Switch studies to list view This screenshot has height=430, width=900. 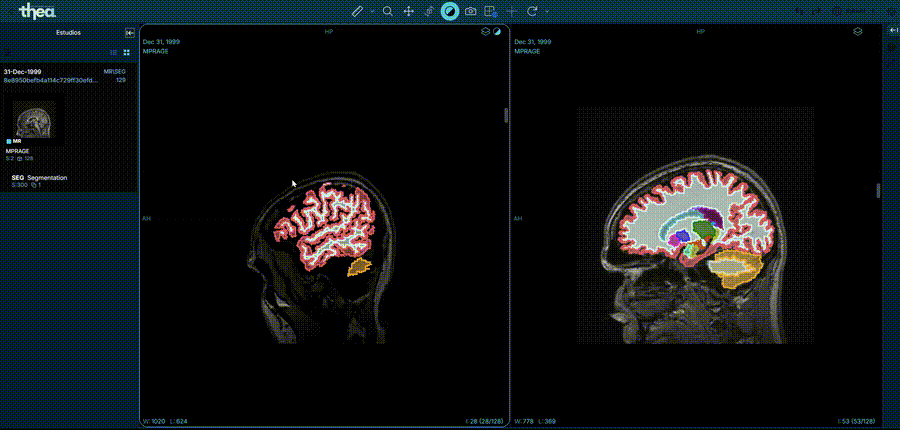pyautogui.click(x=113, y=52)
